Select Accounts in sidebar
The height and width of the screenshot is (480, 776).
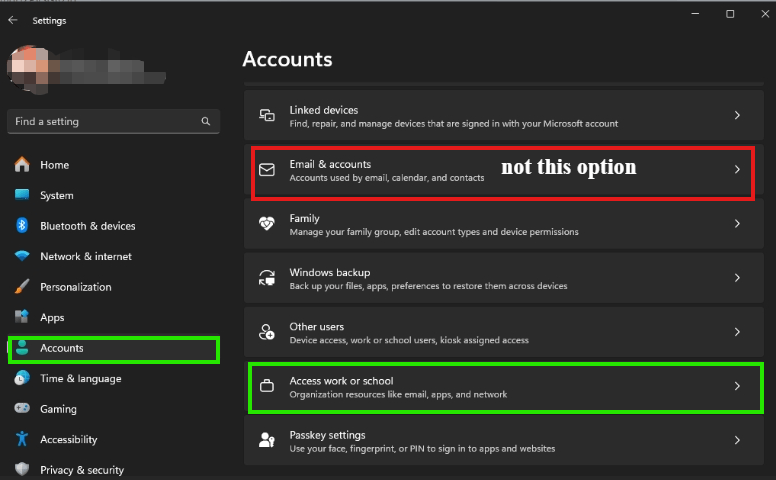tap(113, 348)
